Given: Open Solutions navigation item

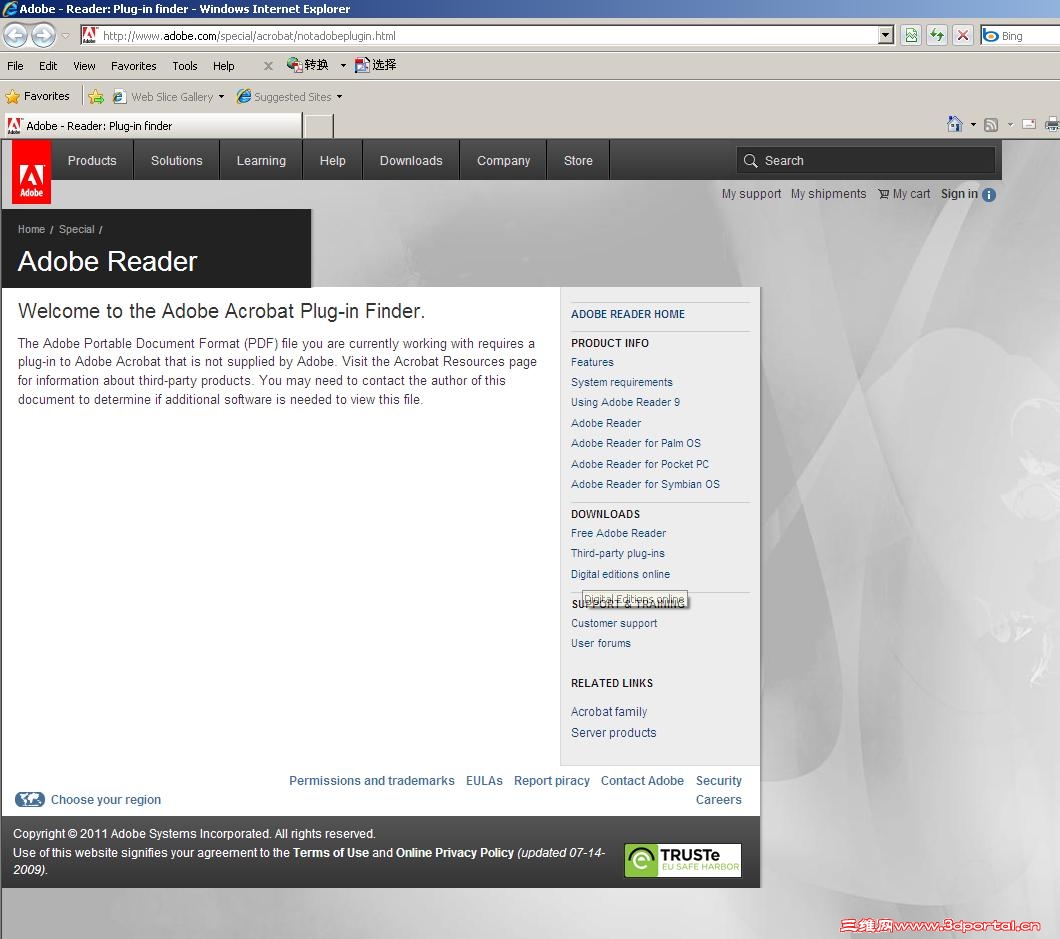Looking at the screenshot, I should [176, 160].
